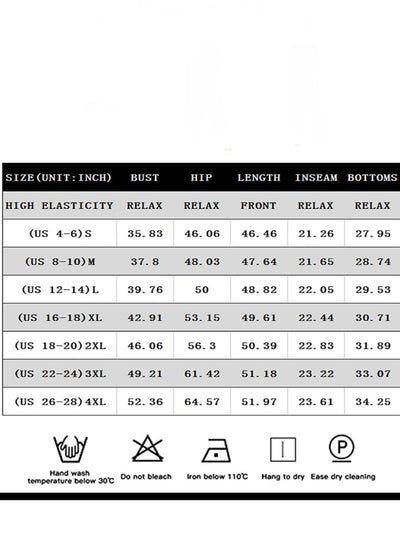This screenshot has height=534, width=400.
Task: Click the dry cleaning circled P icon
Action: 341,448
